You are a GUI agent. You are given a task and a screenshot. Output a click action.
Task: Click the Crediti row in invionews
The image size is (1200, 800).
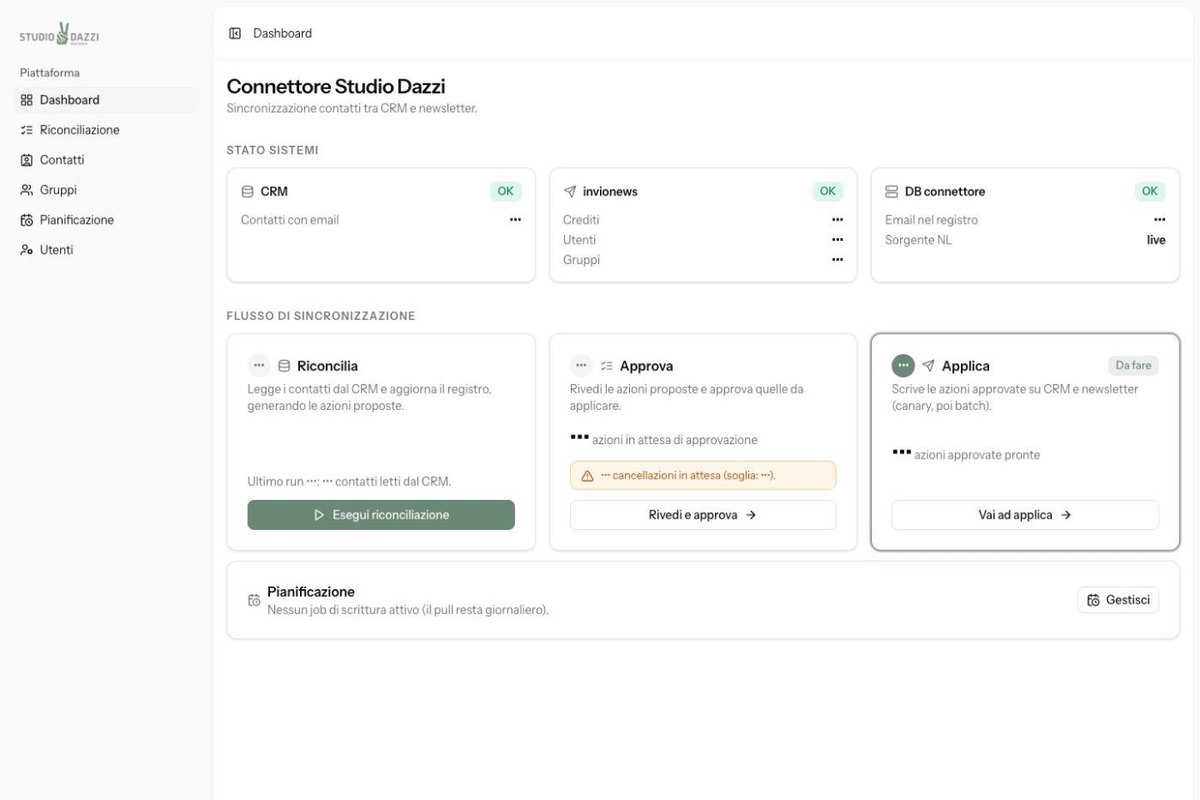click(703, 220)
